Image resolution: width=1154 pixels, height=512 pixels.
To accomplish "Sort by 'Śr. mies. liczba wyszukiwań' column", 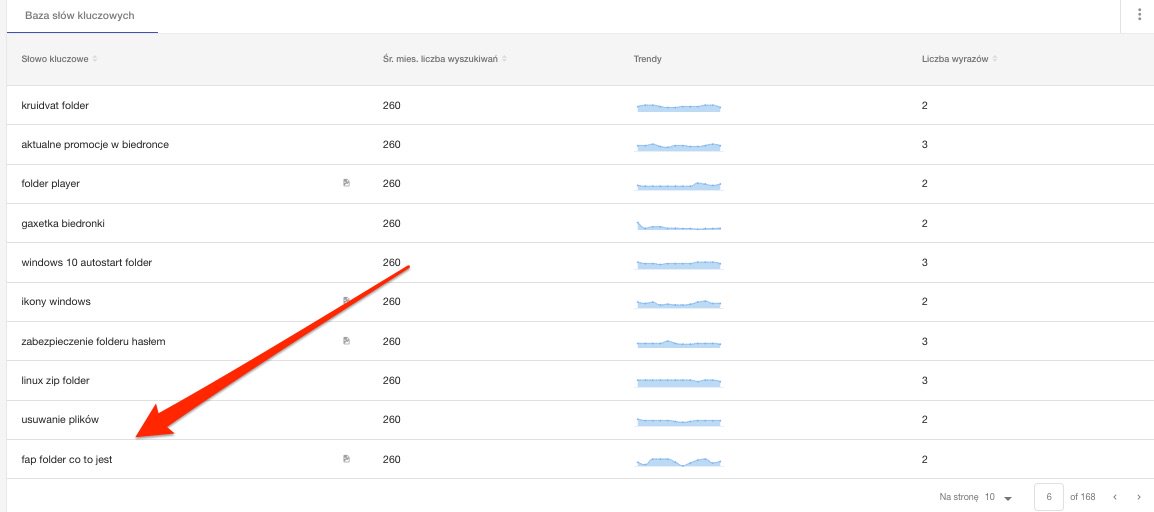I will click(x=445, y=59).
